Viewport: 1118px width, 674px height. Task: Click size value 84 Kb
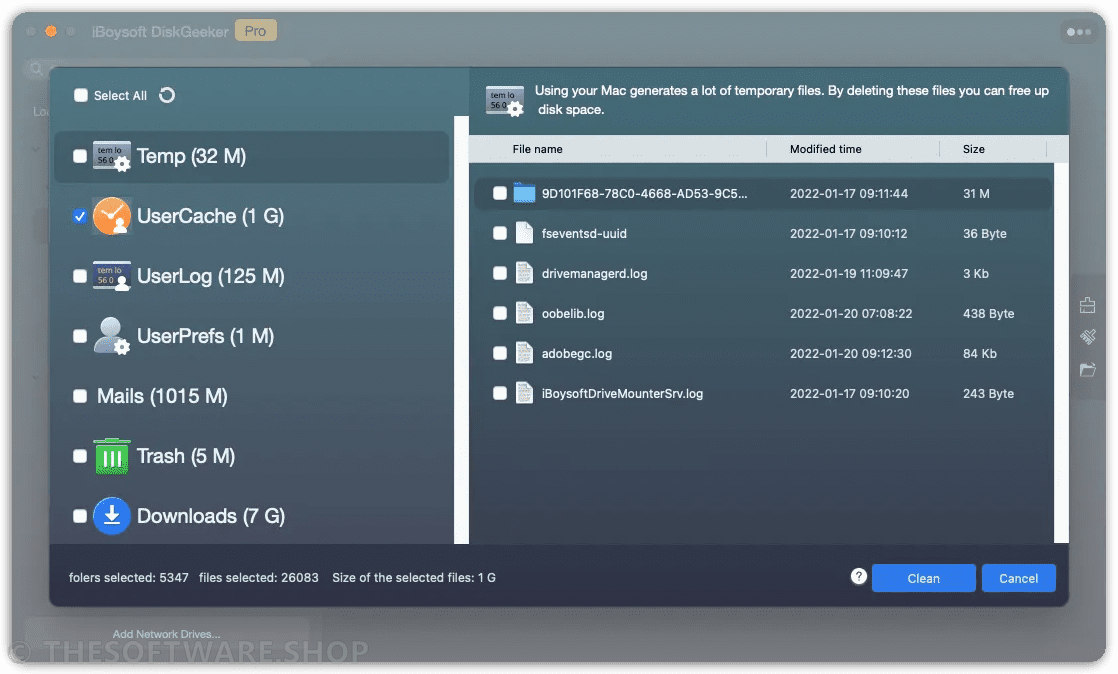[x=980, y=352]
